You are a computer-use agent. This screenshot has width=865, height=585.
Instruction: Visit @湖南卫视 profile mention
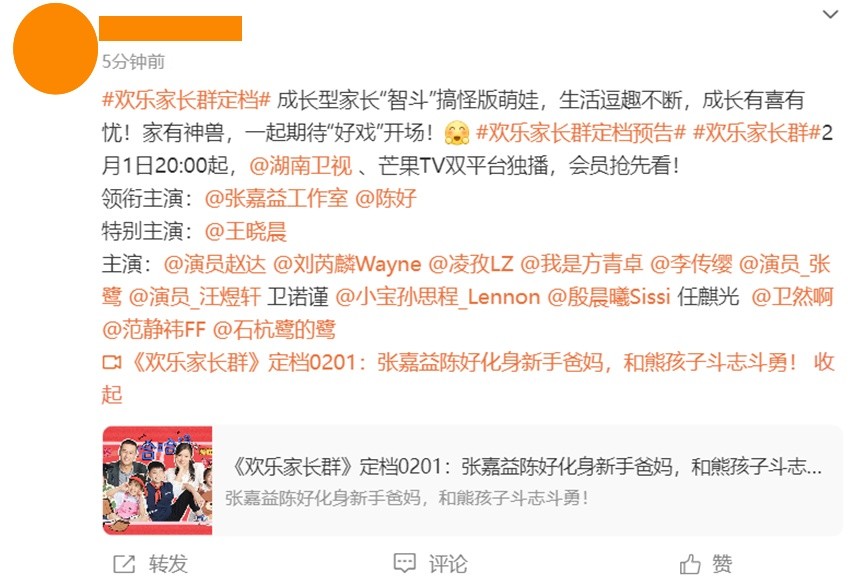tap(301, 165)
